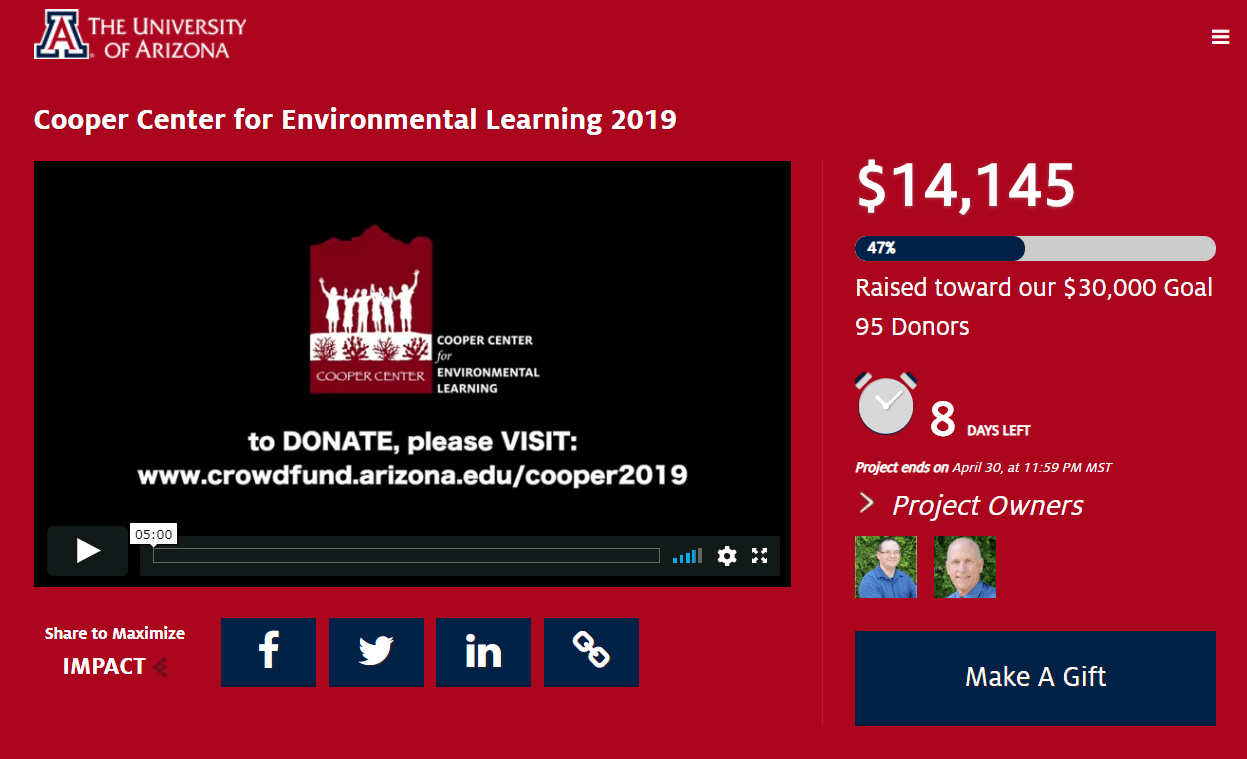The image size is (1247, 759).
Task: Click 'Raised toward our $30,000 Goal' text
Action: [x=1034, y=288]
